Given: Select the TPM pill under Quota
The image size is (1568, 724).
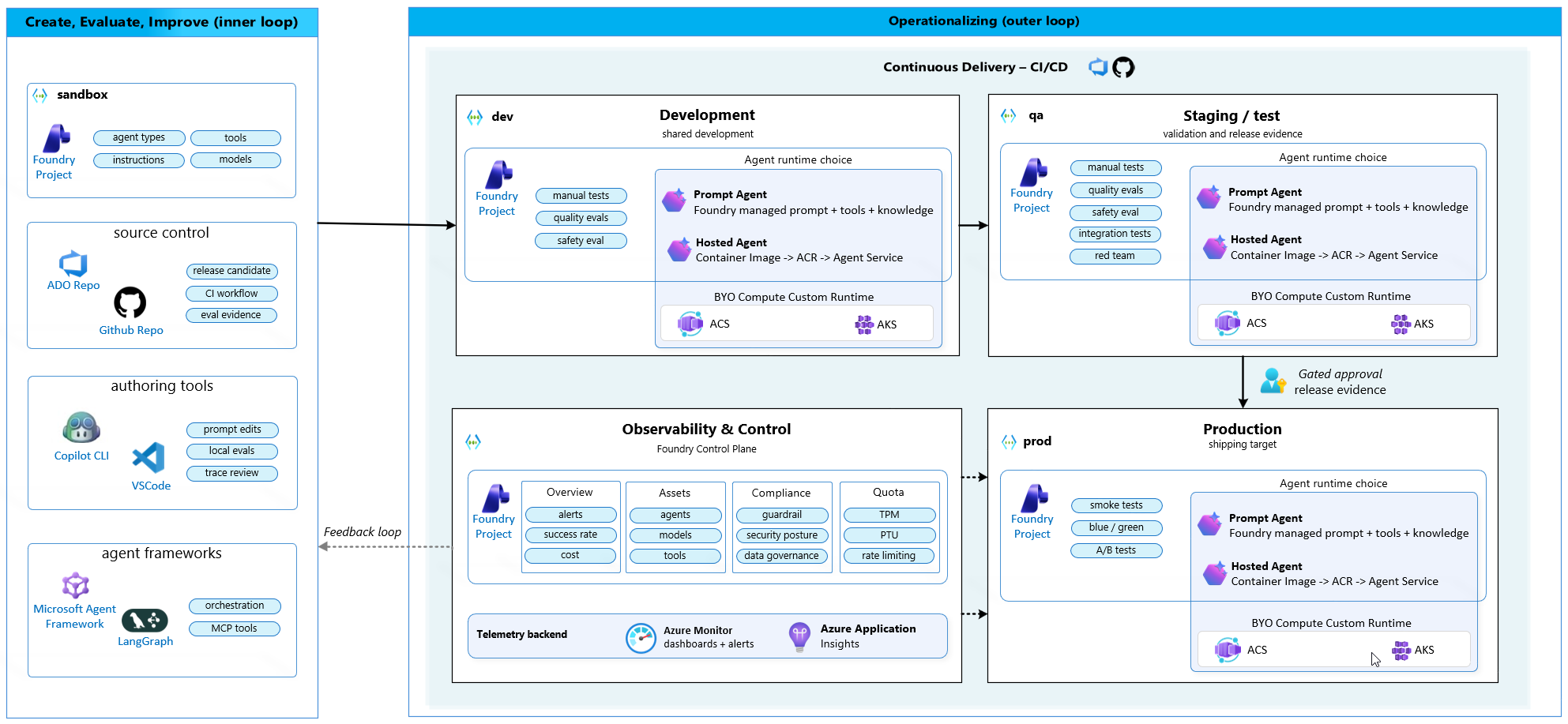Looking at the screenshot, I should [889, 515].
